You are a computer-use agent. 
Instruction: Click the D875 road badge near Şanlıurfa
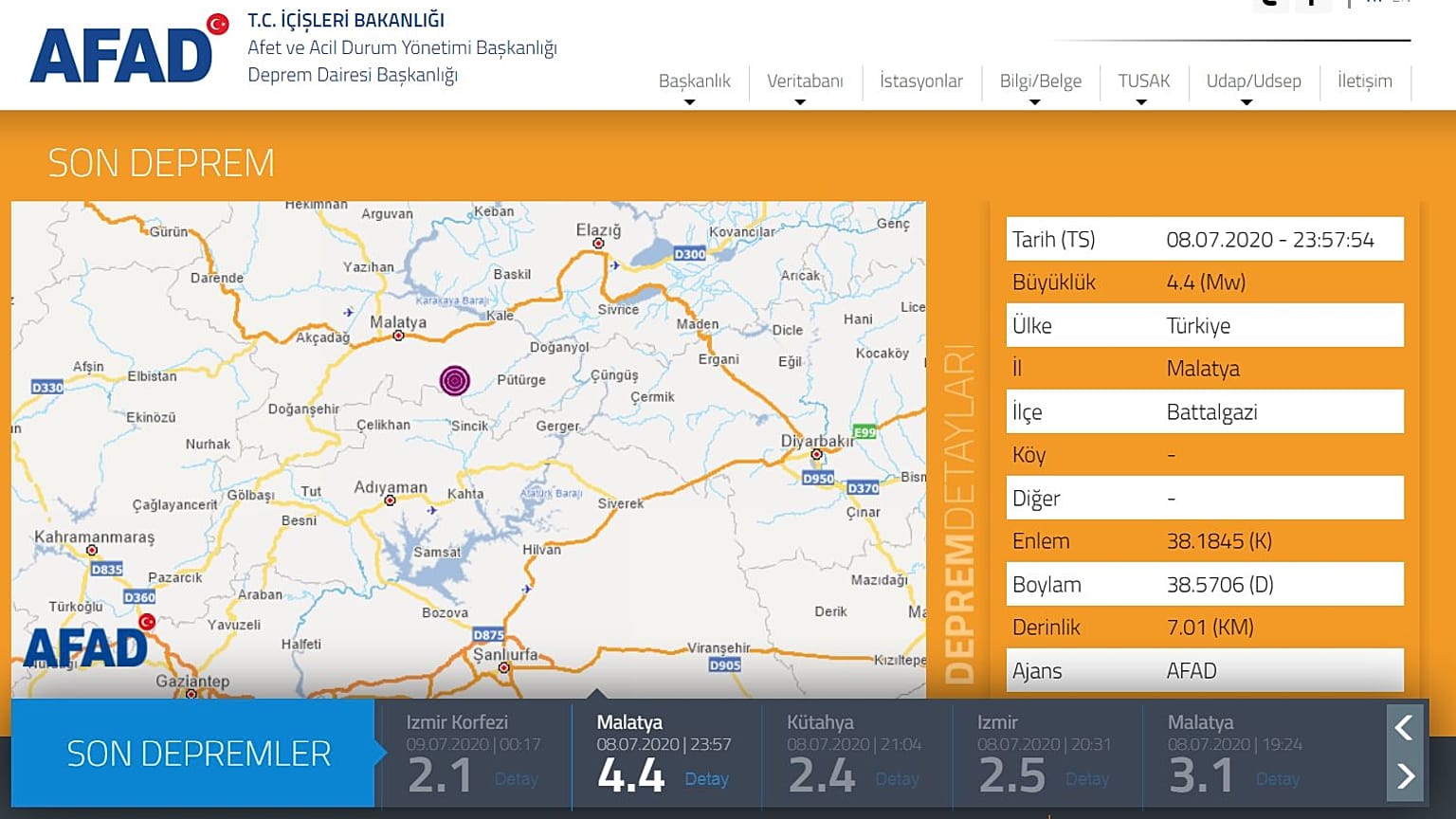click(x=488, y=634)
